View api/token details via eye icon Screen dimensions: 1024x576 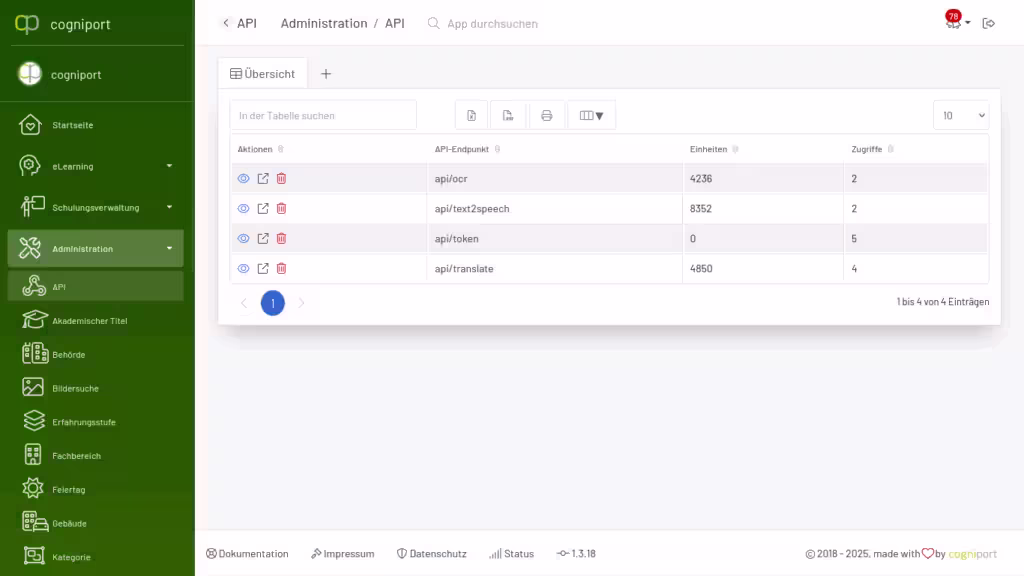click(243, 239)
